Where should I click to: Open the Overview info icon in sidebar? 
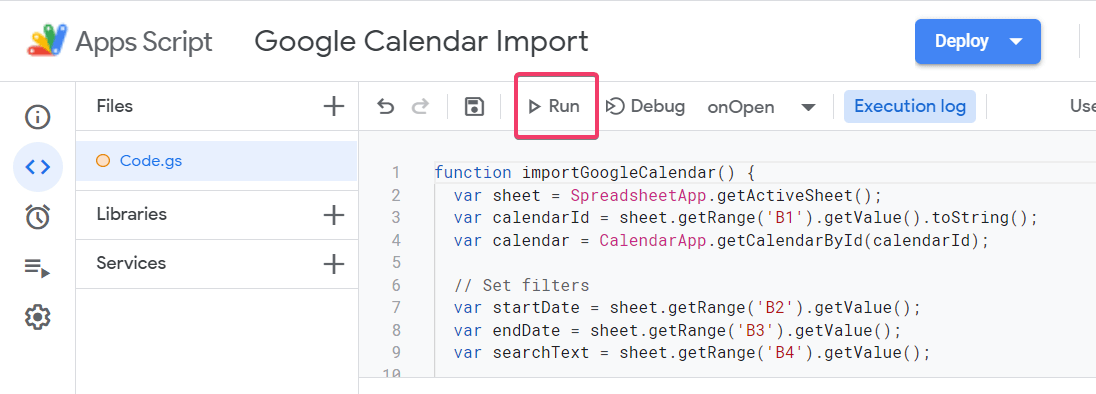(38, 117)
